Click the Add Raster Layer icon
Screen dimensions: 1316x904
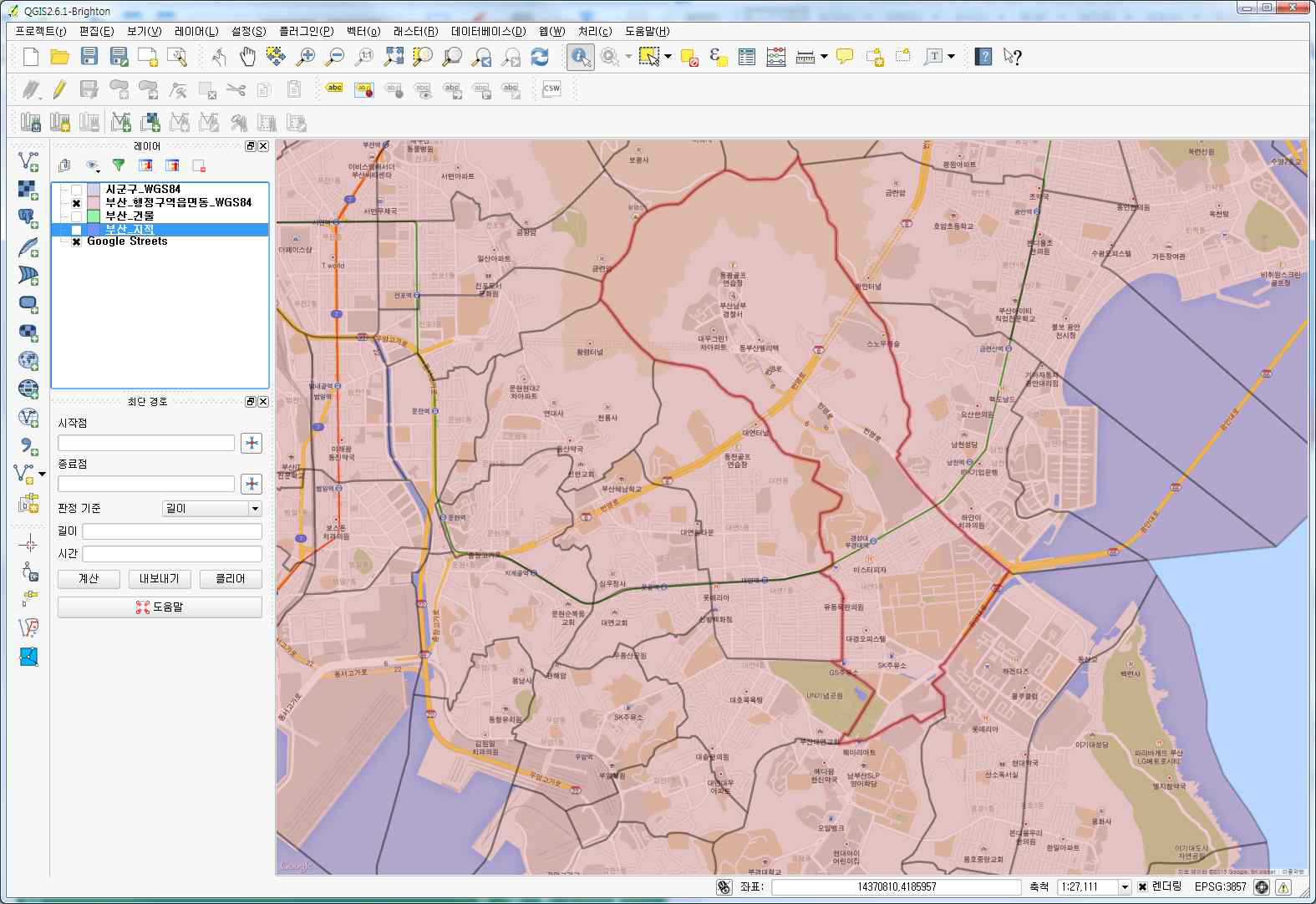tap(28, 189)
